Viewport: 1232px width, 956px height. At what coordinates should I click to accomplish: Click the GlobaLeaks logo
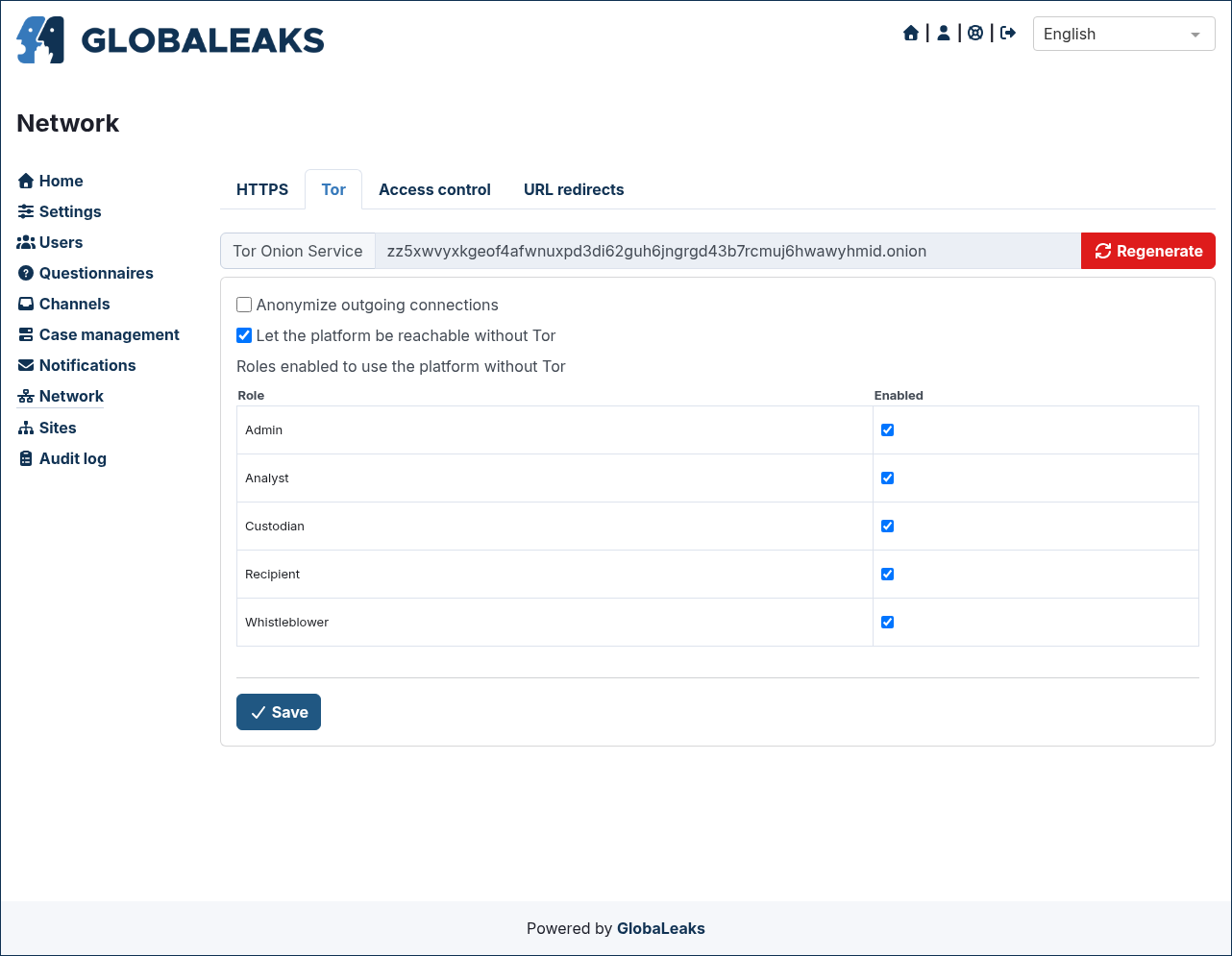point(170,39)
